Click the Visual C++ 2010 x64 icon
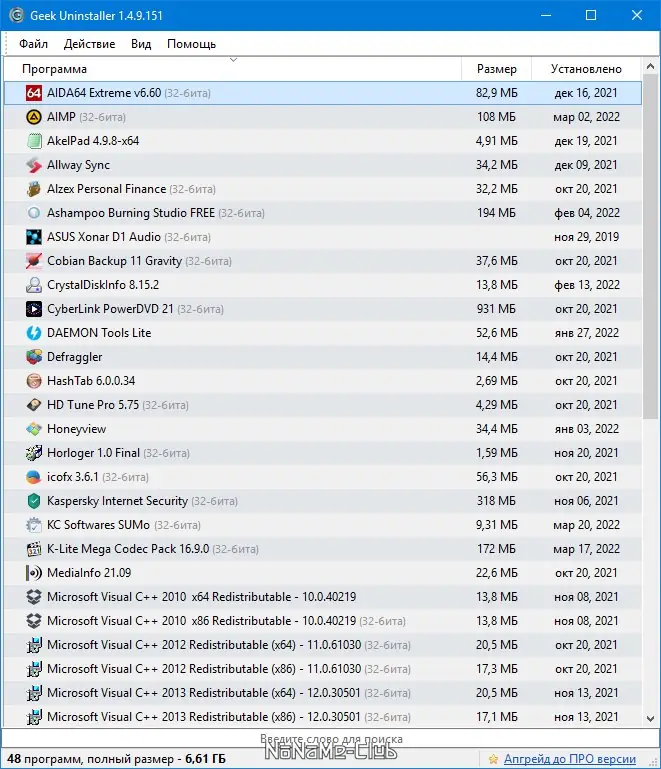661x769 pixels. (34, 597)
